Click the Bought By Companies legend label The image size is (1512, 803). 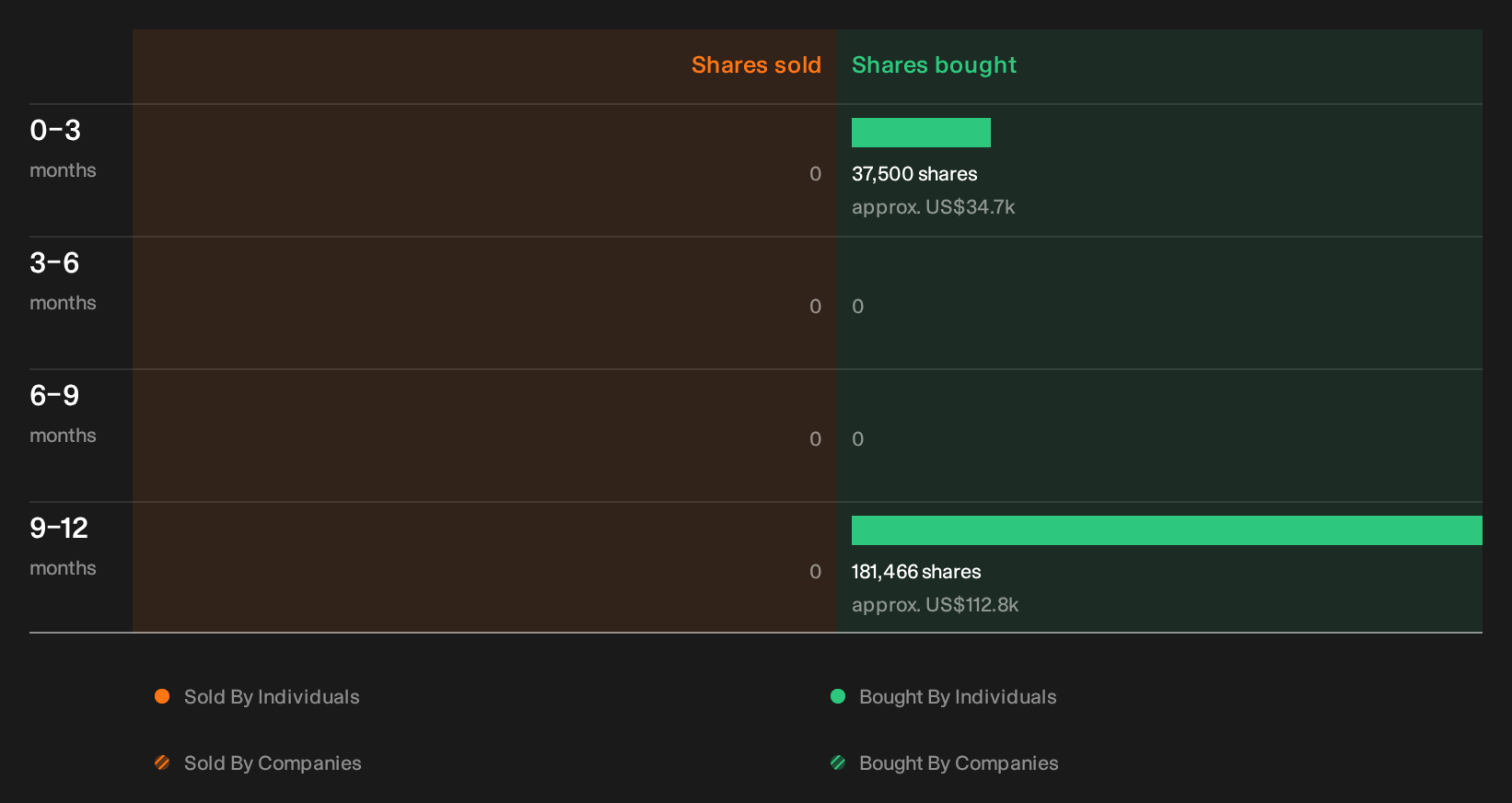pos(959,763)
